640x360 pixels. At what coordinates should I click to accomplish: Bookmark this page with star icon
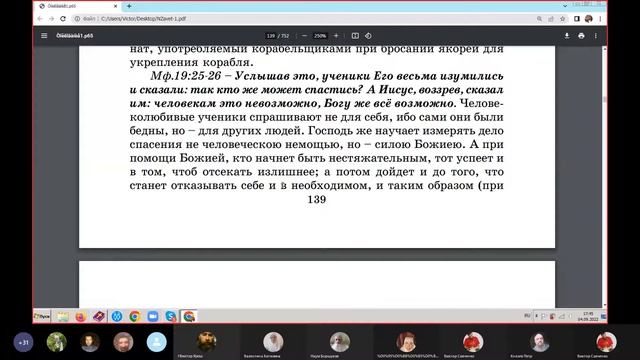[562, 19]
